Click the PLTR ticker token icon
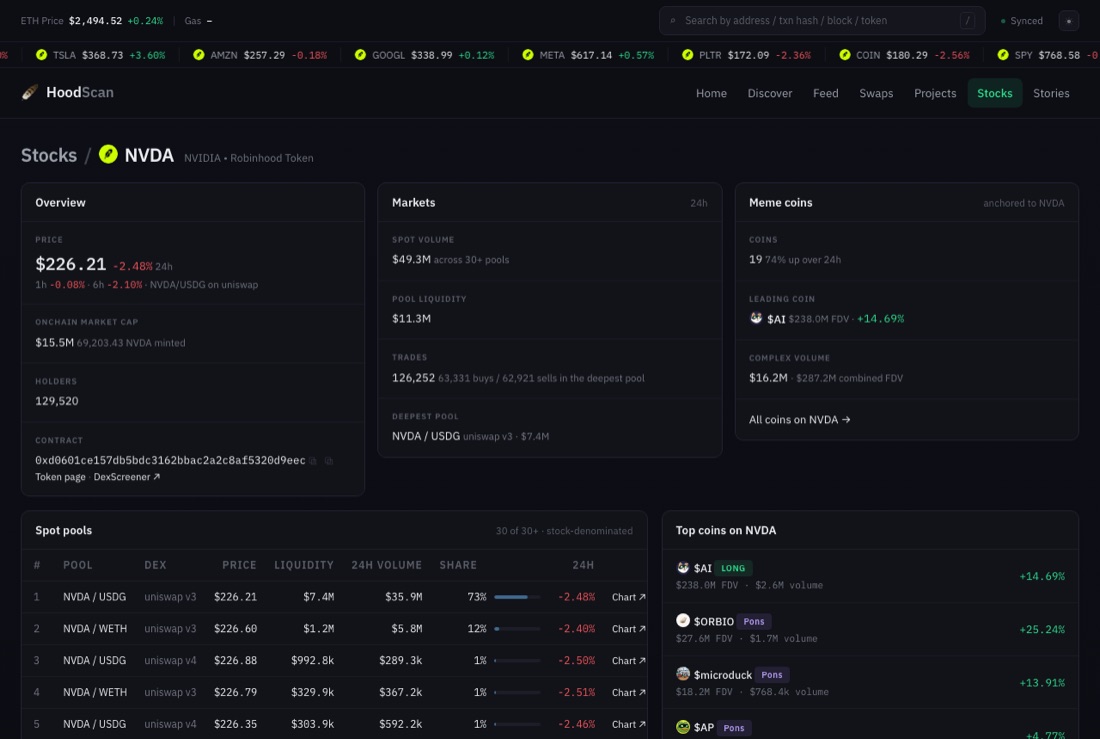The image size is (1100, 739). [x=688, y=55]
